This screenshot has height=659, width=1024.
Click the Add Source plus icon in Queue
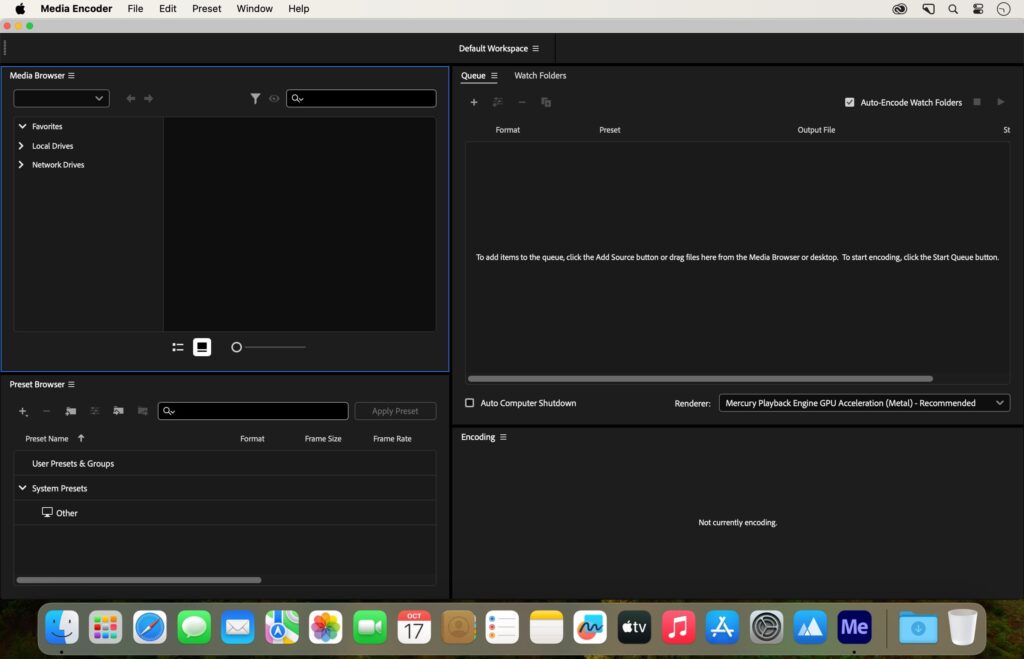point(474,102)
